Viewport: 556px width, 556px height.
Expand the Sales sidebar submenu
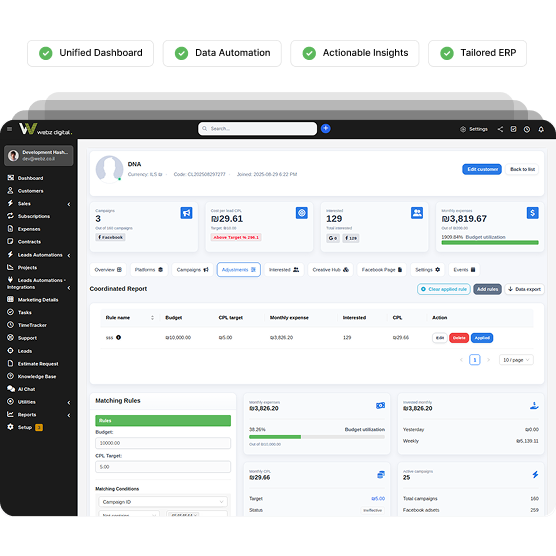click(69, 204)
